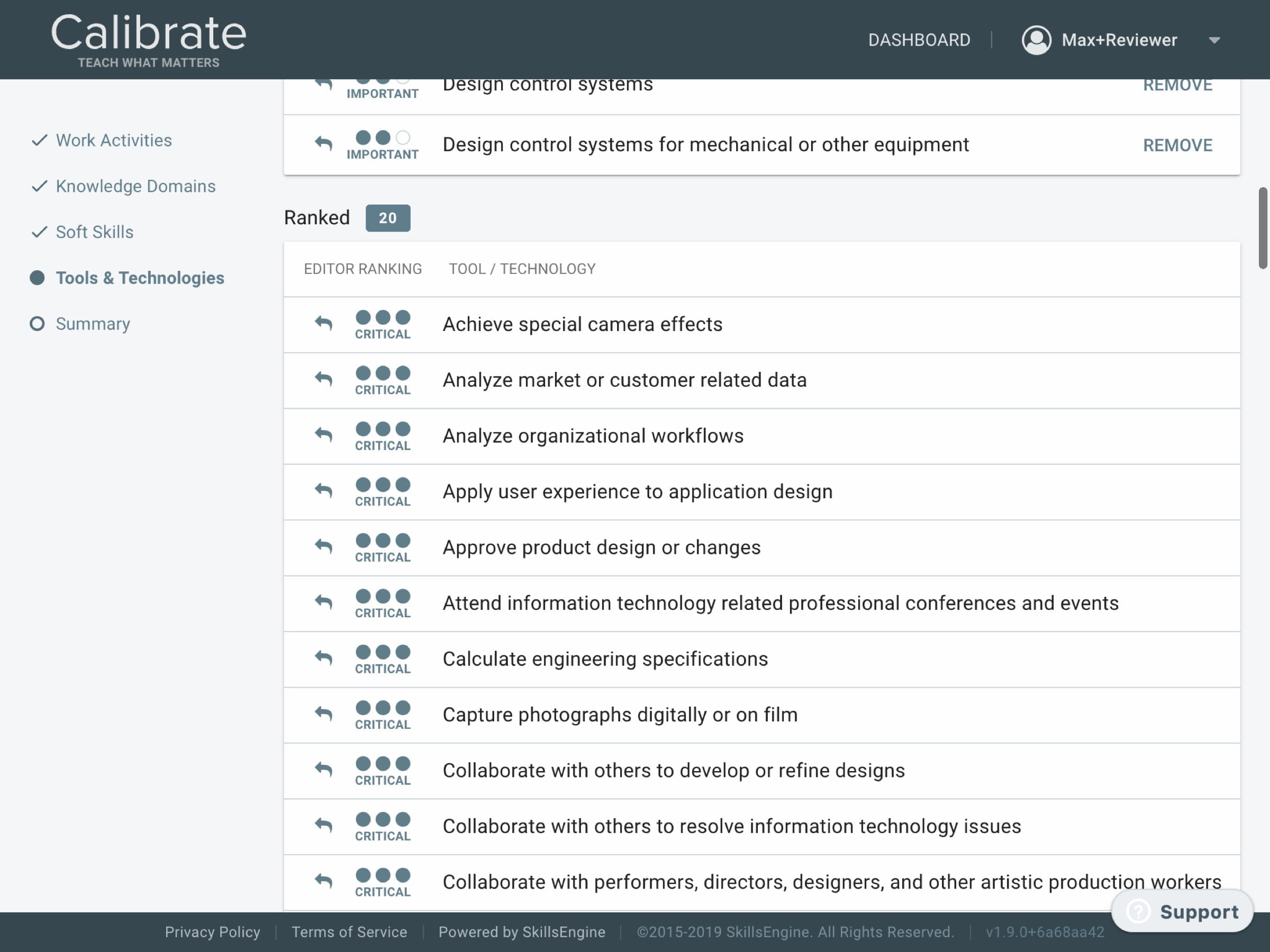The image size is (1270, 952).
Task: Open the Max+Reviewer account menu
Action: pos(1119,40)
